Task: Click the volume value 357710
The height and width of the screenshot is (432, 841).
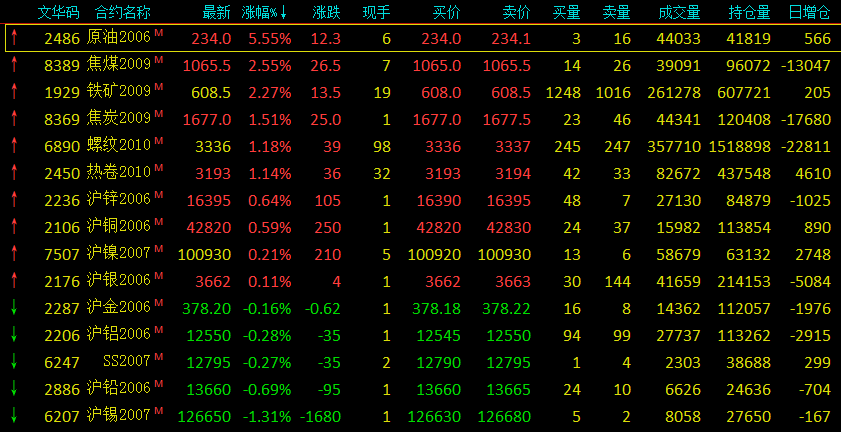Action: (674, 146)
